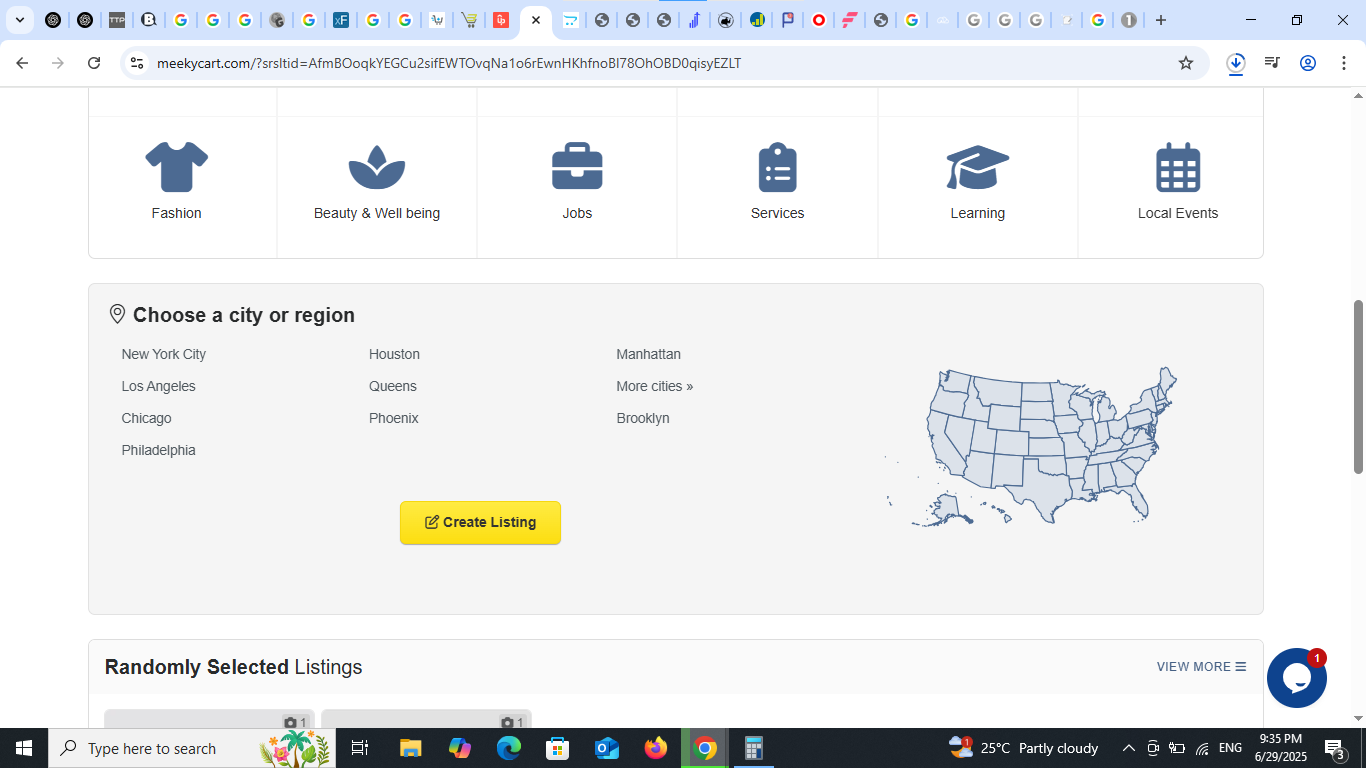Open the search tabs dropdown arrow
The width and height of the screenshot is (1366, 768).
[19, 20]
